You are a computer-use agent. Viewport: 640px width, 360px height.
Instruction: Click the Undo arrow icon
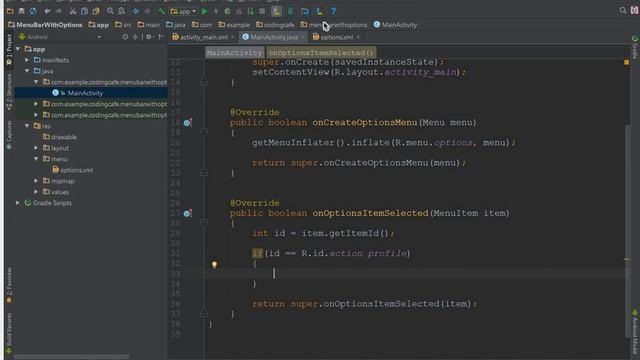[x=47, y=11]
